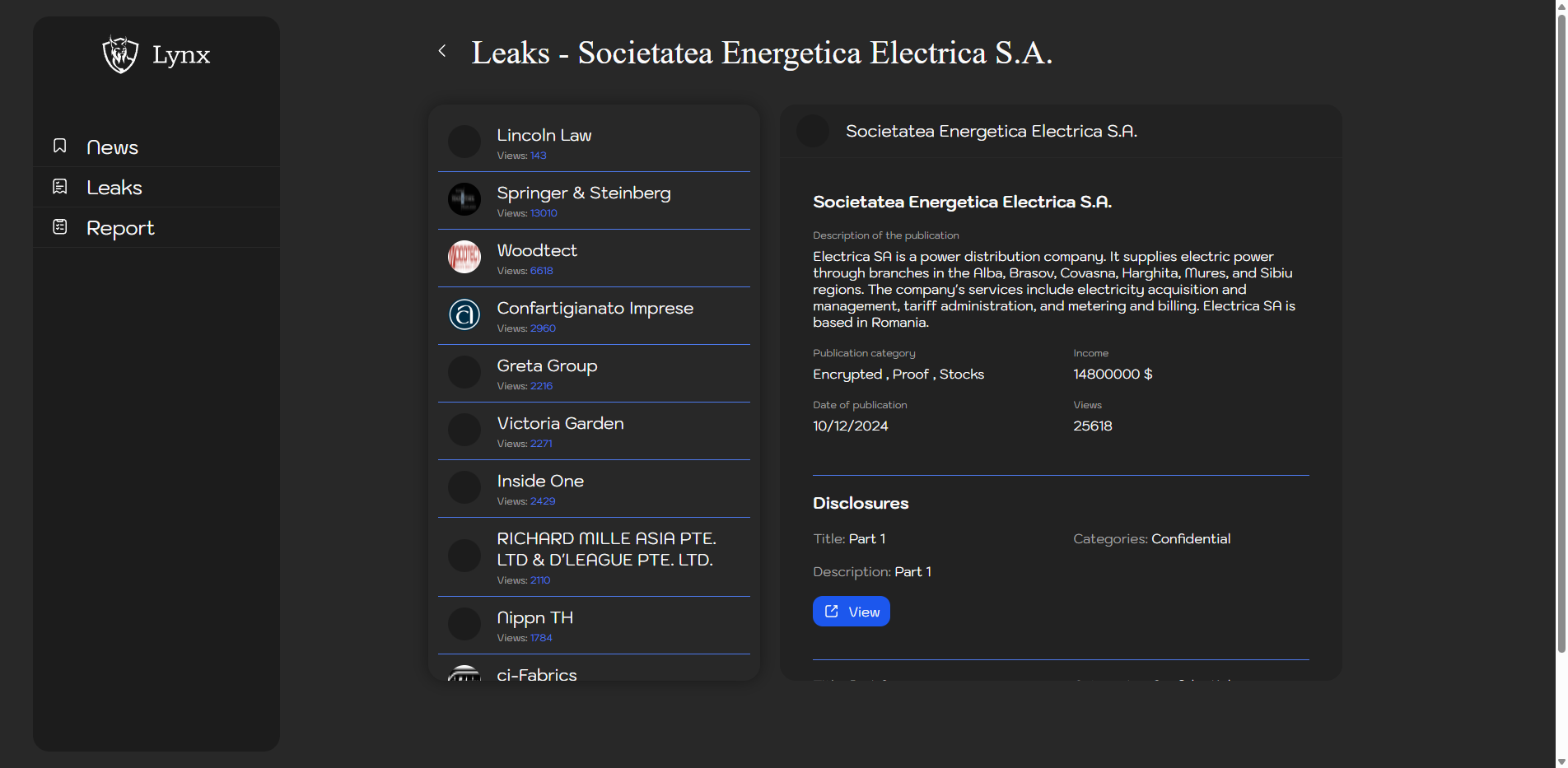The image size is (1568, 768).
Task: Click the Lincoln Law avatar circle
Action: (x=464, y=142)
